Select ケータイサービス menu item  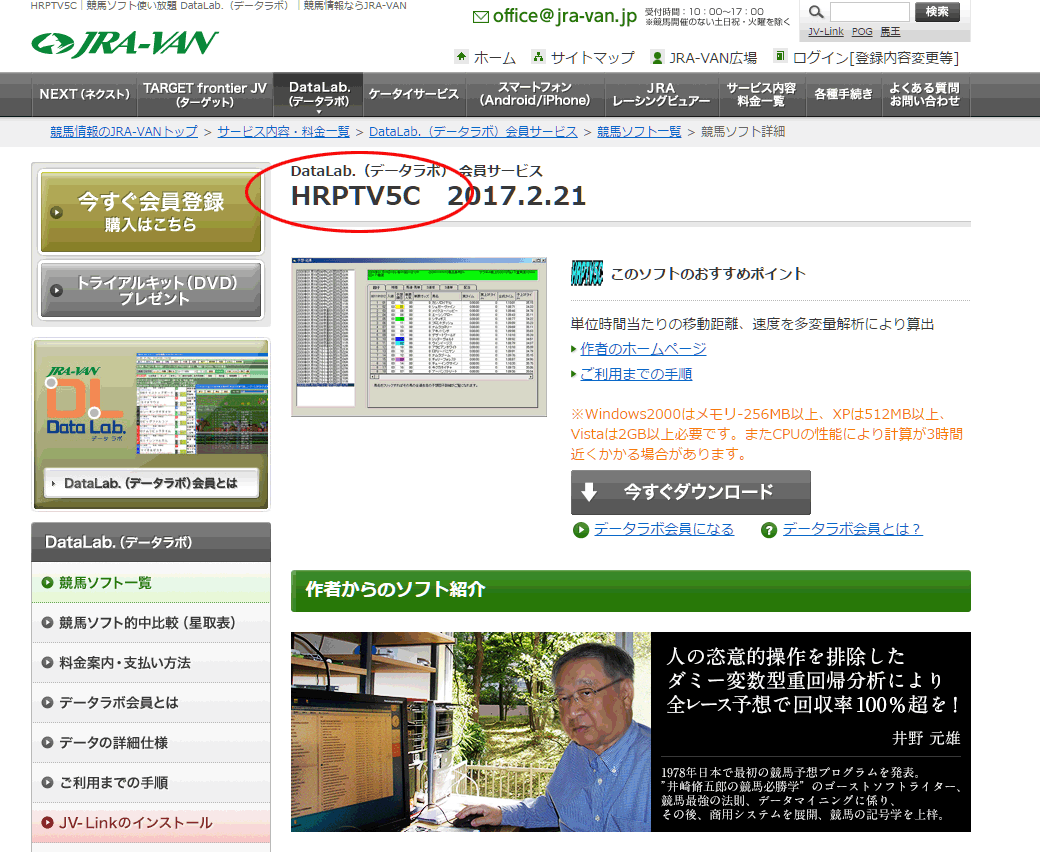coord(414,94)
